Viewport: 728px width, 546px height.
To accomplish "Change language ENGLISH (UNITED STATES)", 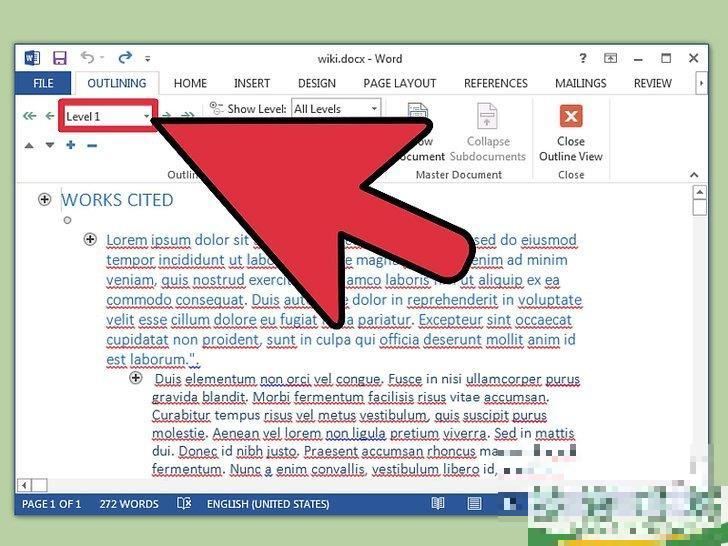I will click(268, 504).
